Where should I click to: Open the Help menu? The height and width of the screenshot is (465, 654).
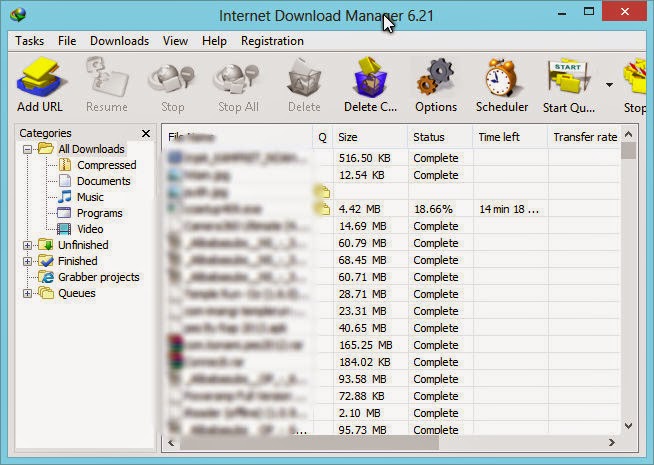(x=214, y=41)
